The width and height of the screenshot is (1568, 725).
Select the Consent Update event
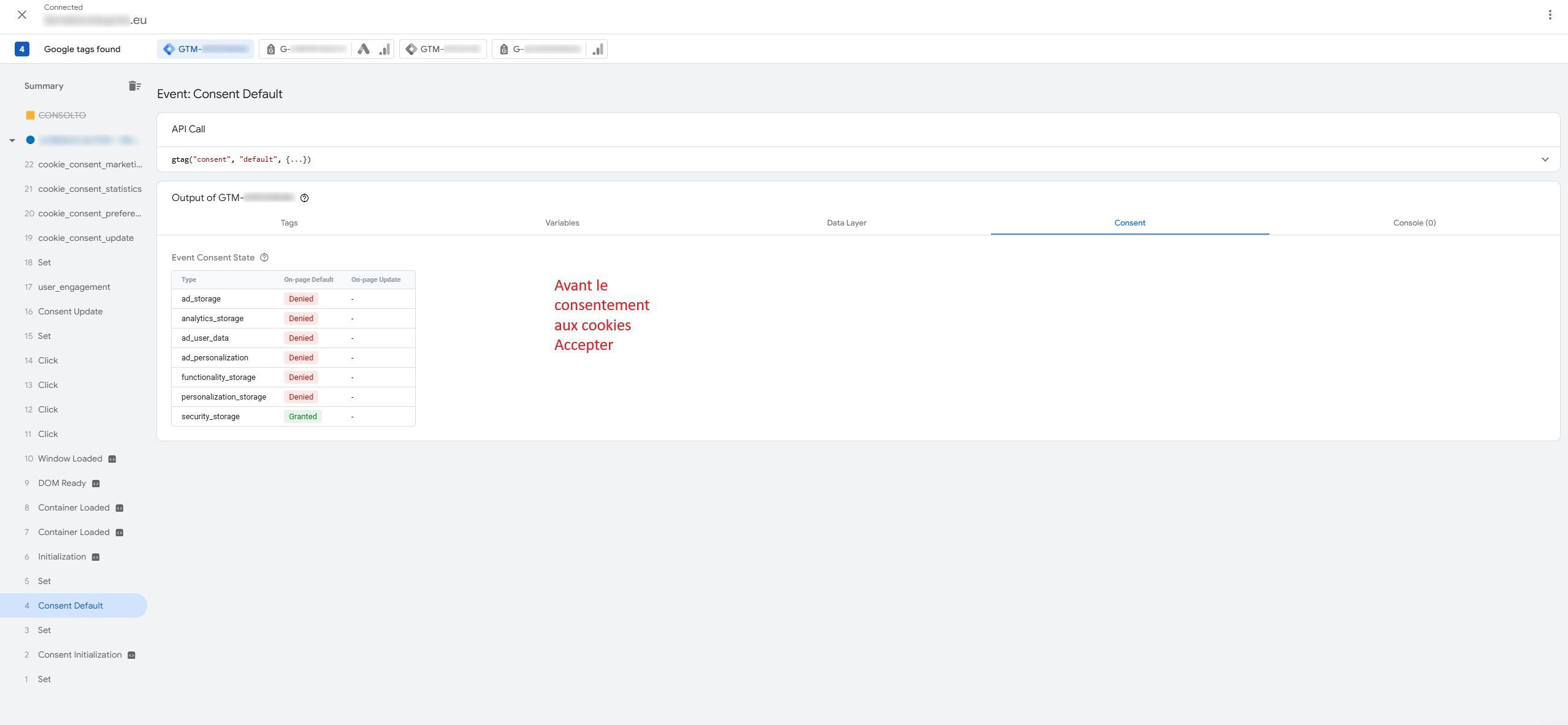[70, 311]
